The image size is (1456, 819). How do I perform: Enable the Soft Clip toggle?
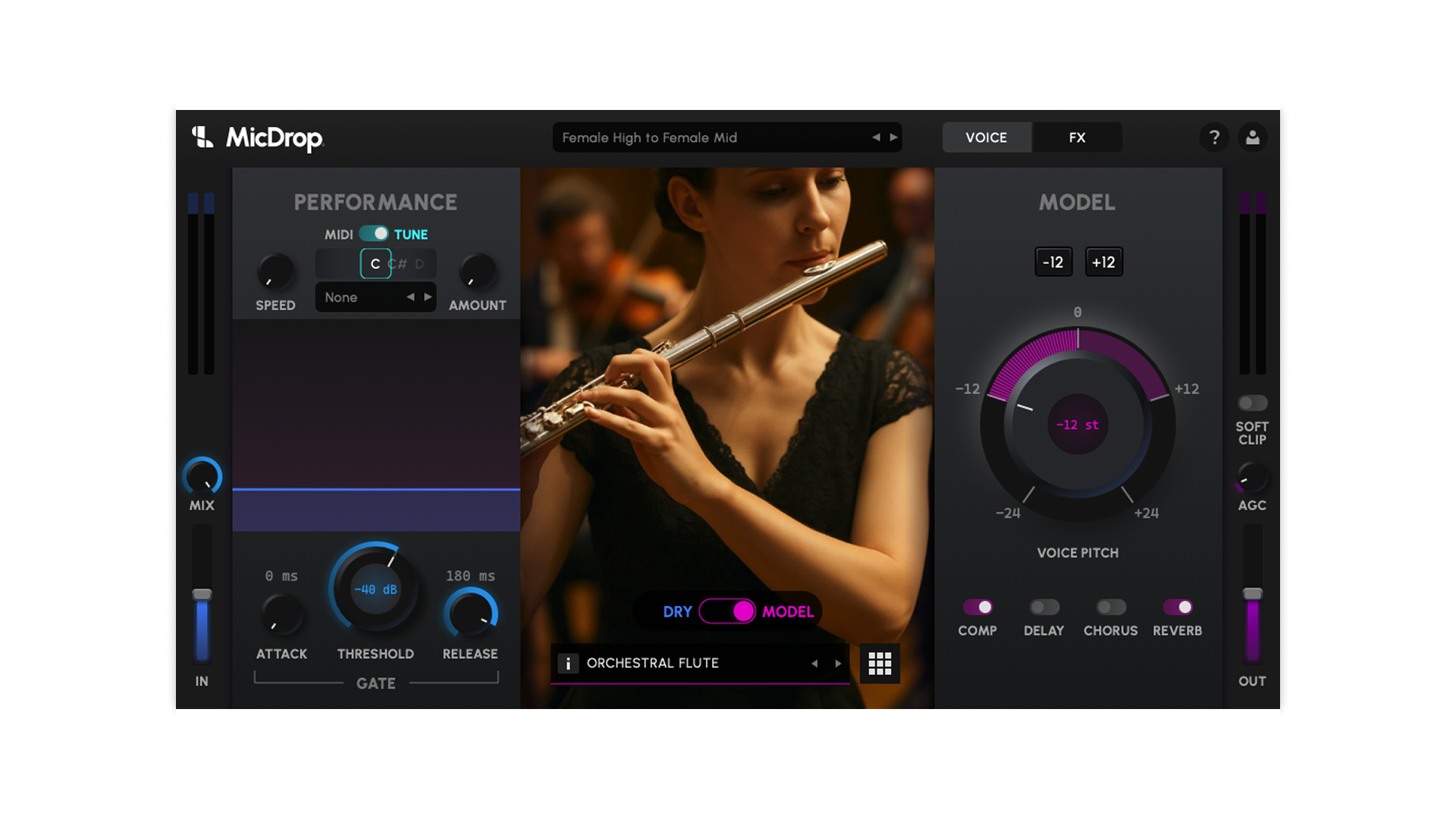pyautogui.click(x=1251, y=403)
